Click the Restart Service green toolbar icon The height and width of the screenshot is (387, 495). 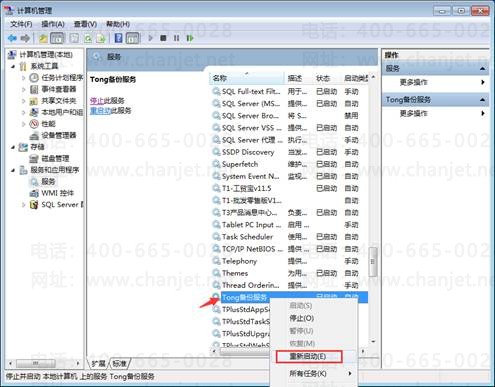pyautogui.click(x=190, y=38)
